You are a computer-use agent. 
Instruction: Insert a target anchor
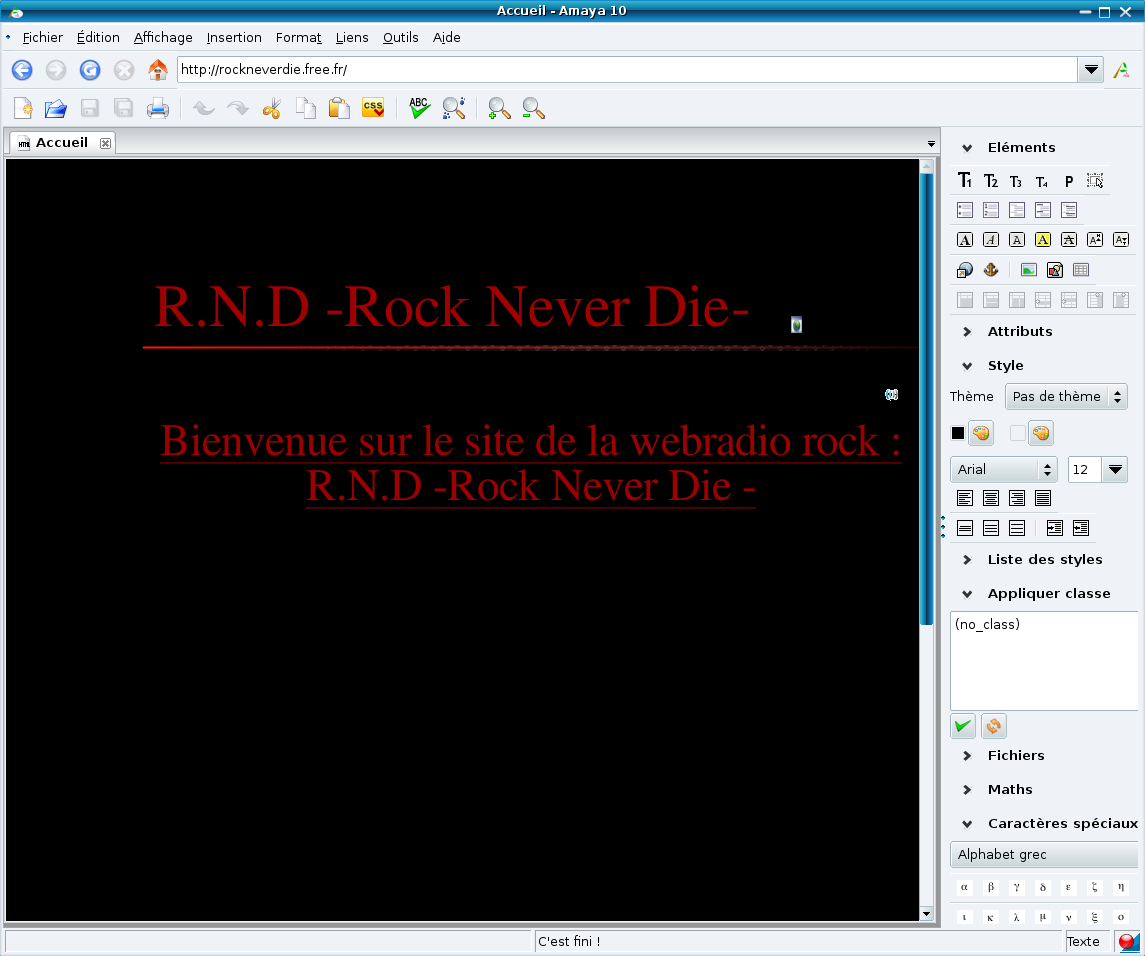click(990, 270)
